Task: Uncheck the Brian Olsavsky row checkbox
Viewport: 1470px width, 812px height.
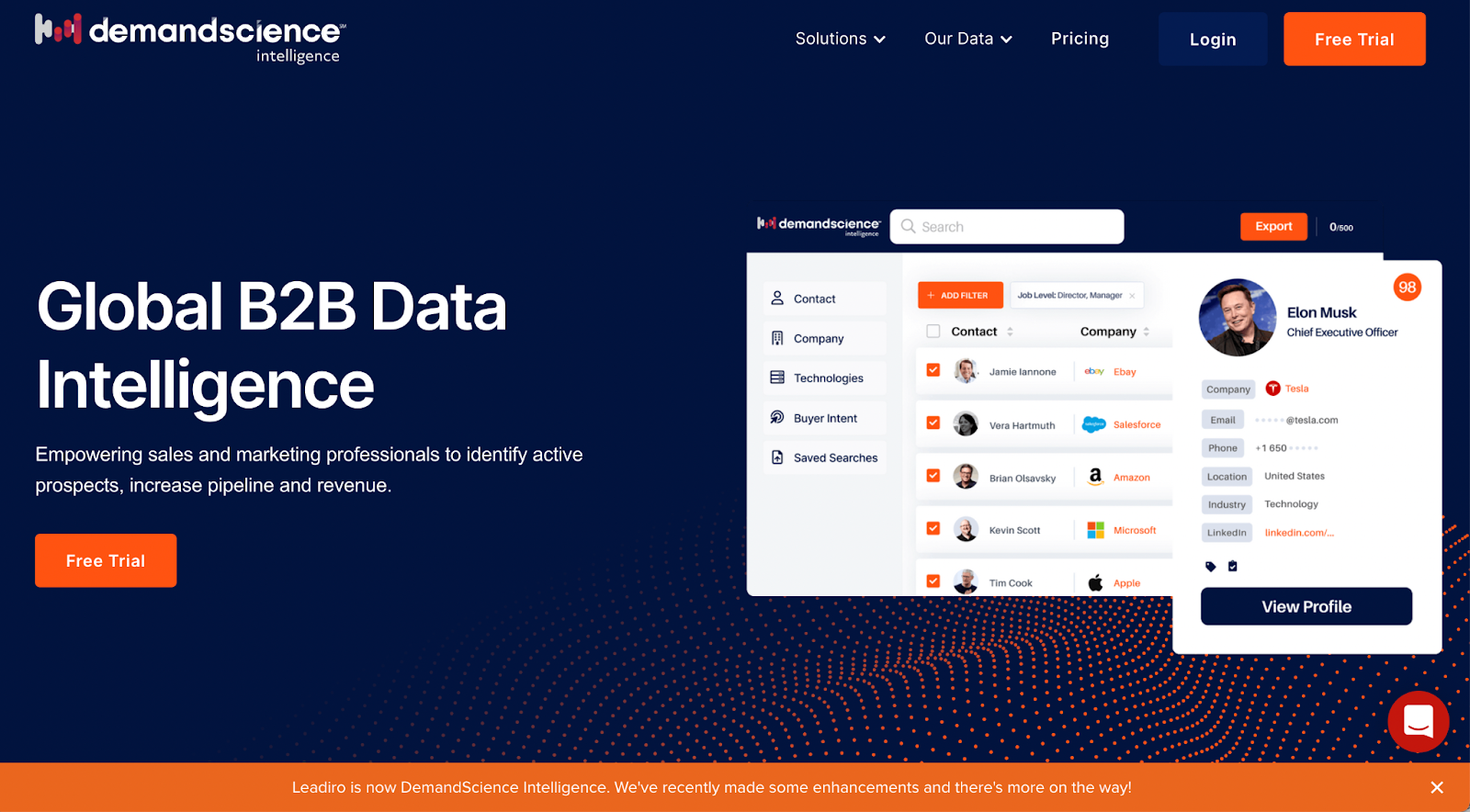Action: (933, 476)
